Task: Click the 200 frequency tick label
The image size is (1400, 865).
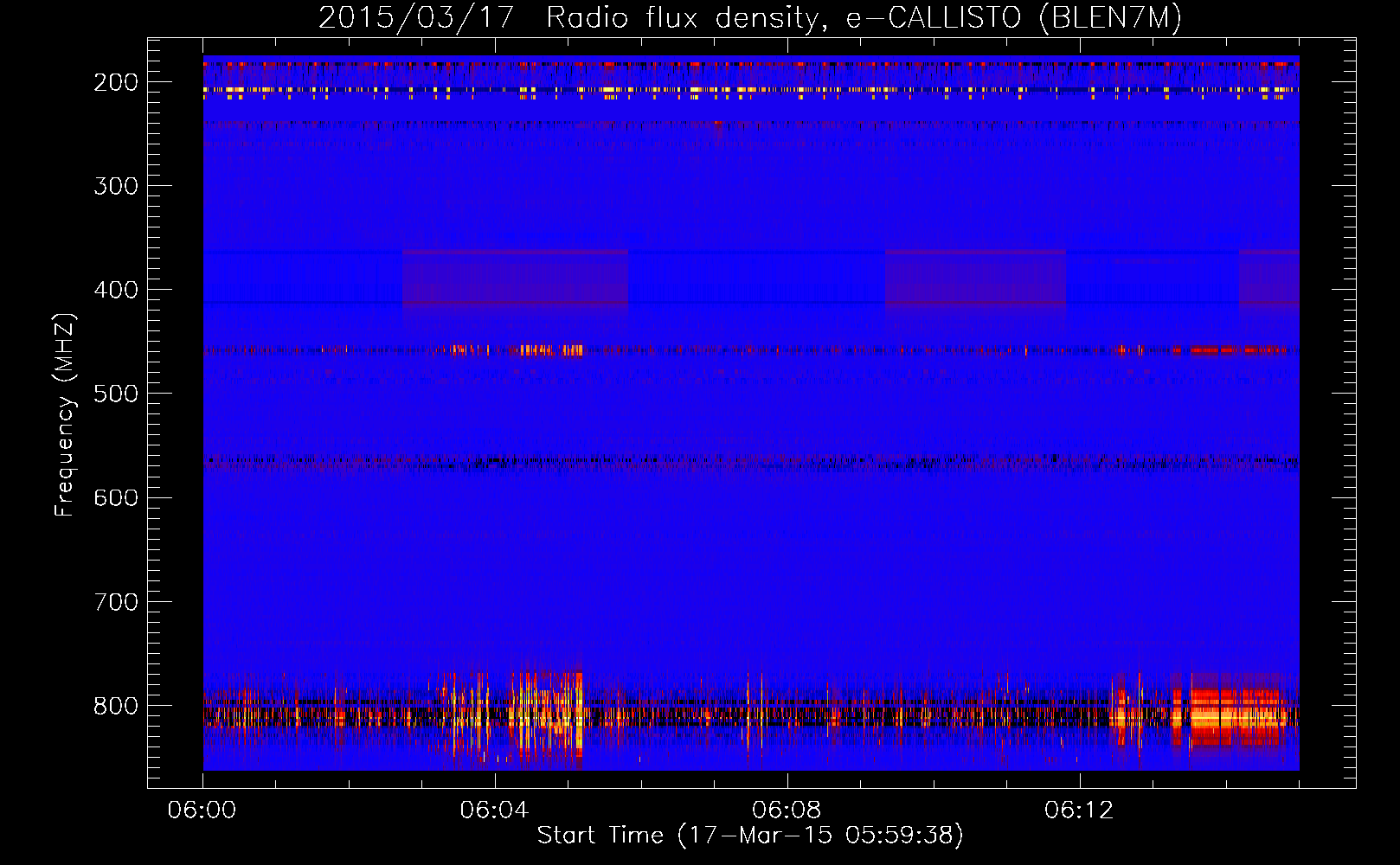Action: coord(116,82)
